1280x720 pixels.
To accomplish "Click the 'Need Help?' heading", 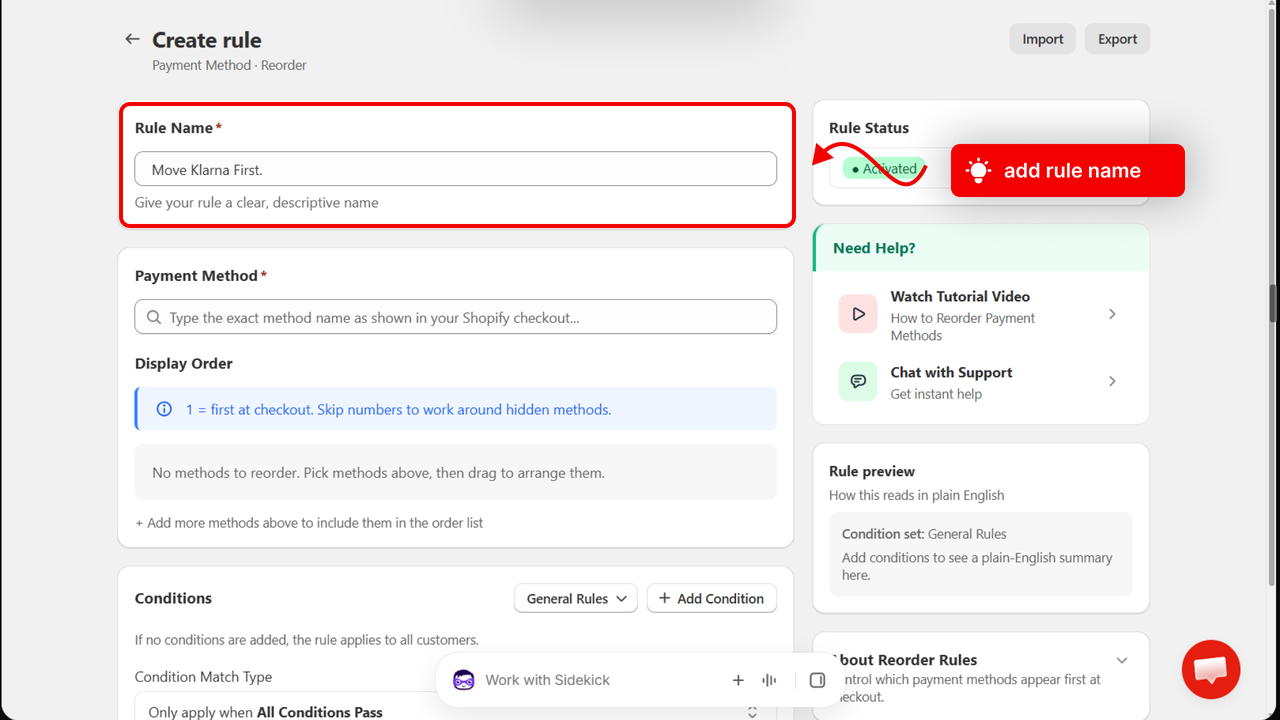I will coord(874,248).
